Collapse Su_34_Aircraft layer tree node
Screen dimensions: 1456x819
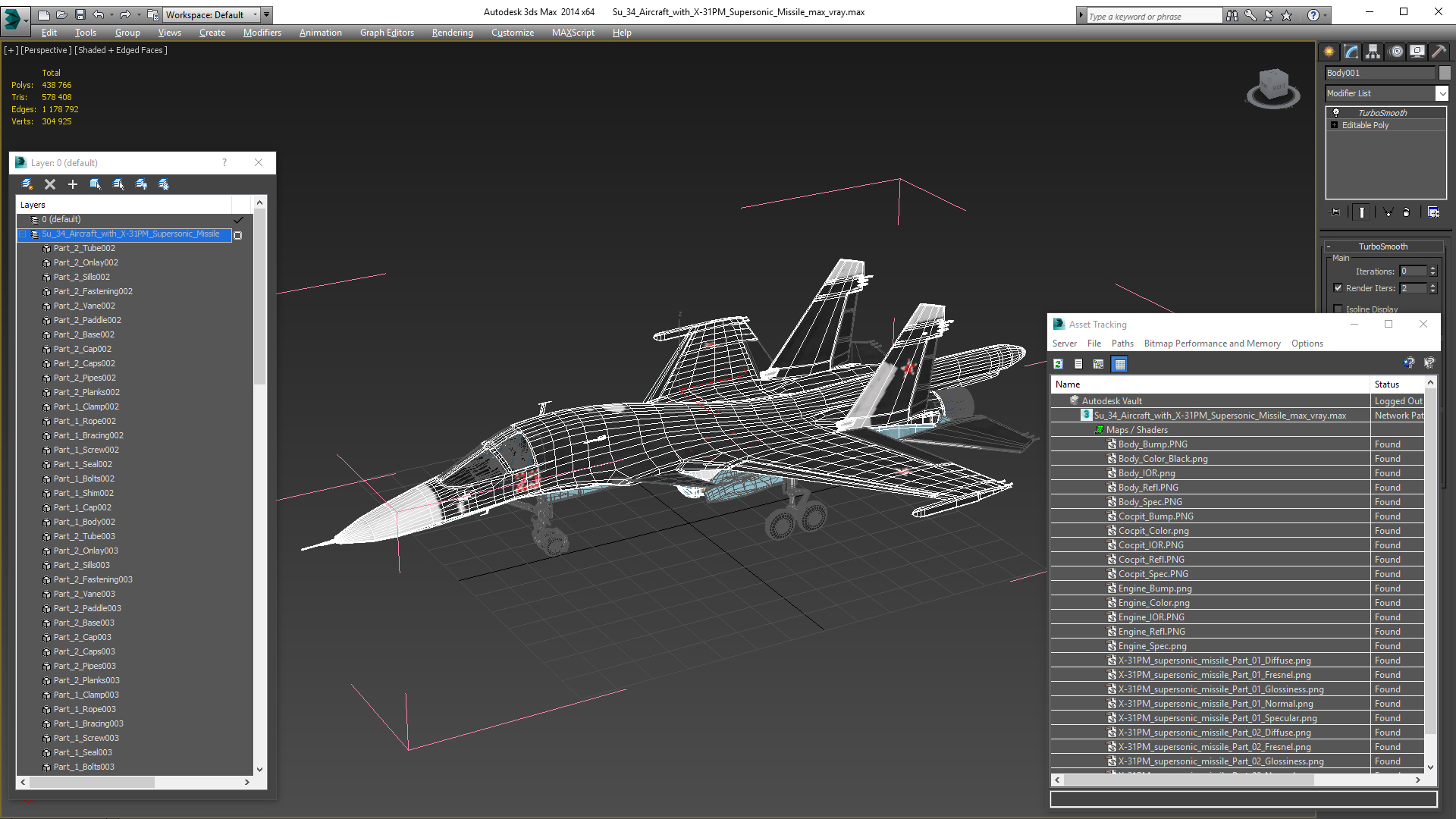pos(23,234)
